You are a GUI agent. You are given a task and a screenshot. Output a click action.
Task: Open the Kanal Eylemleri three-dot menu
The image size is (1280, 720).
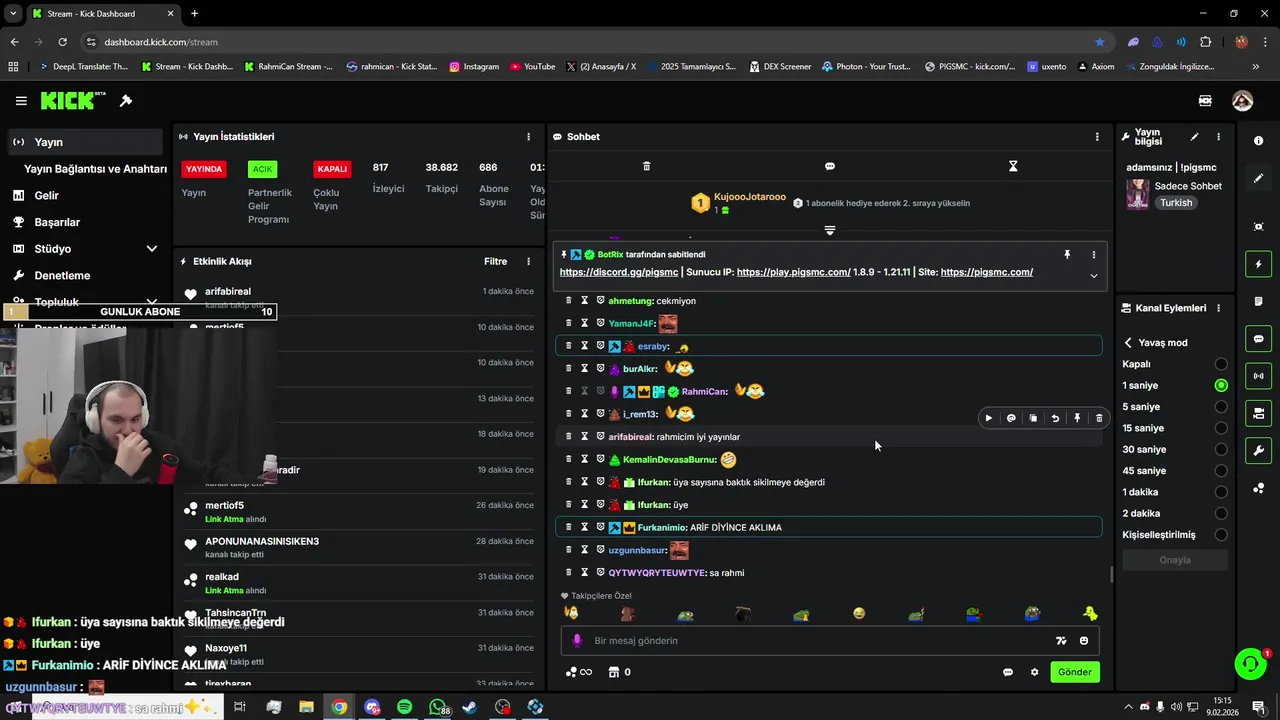pyautogui.click(x=1218, y=308)
